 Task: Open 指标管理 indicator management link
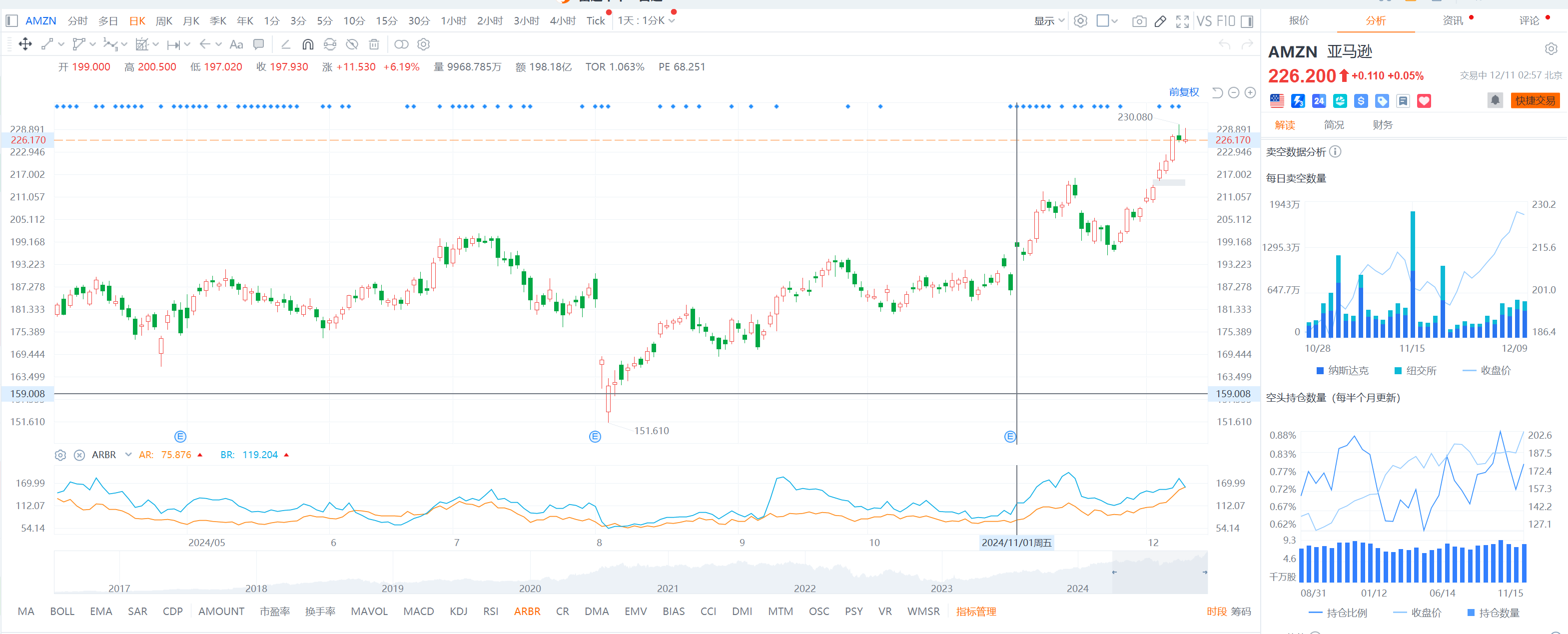(x=976, y=612)
